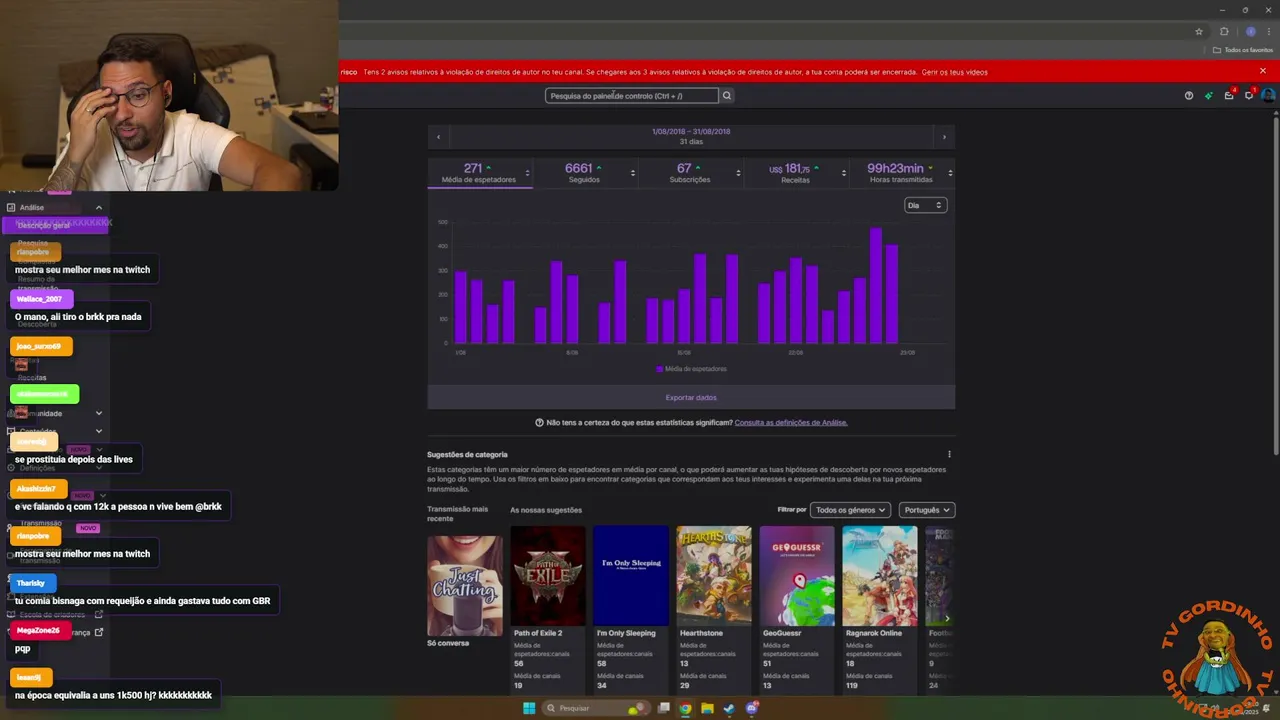The image size is (1280, 720).
Task: Open metric switcher arrows on Receitas
Action: [x=843, y=173]
